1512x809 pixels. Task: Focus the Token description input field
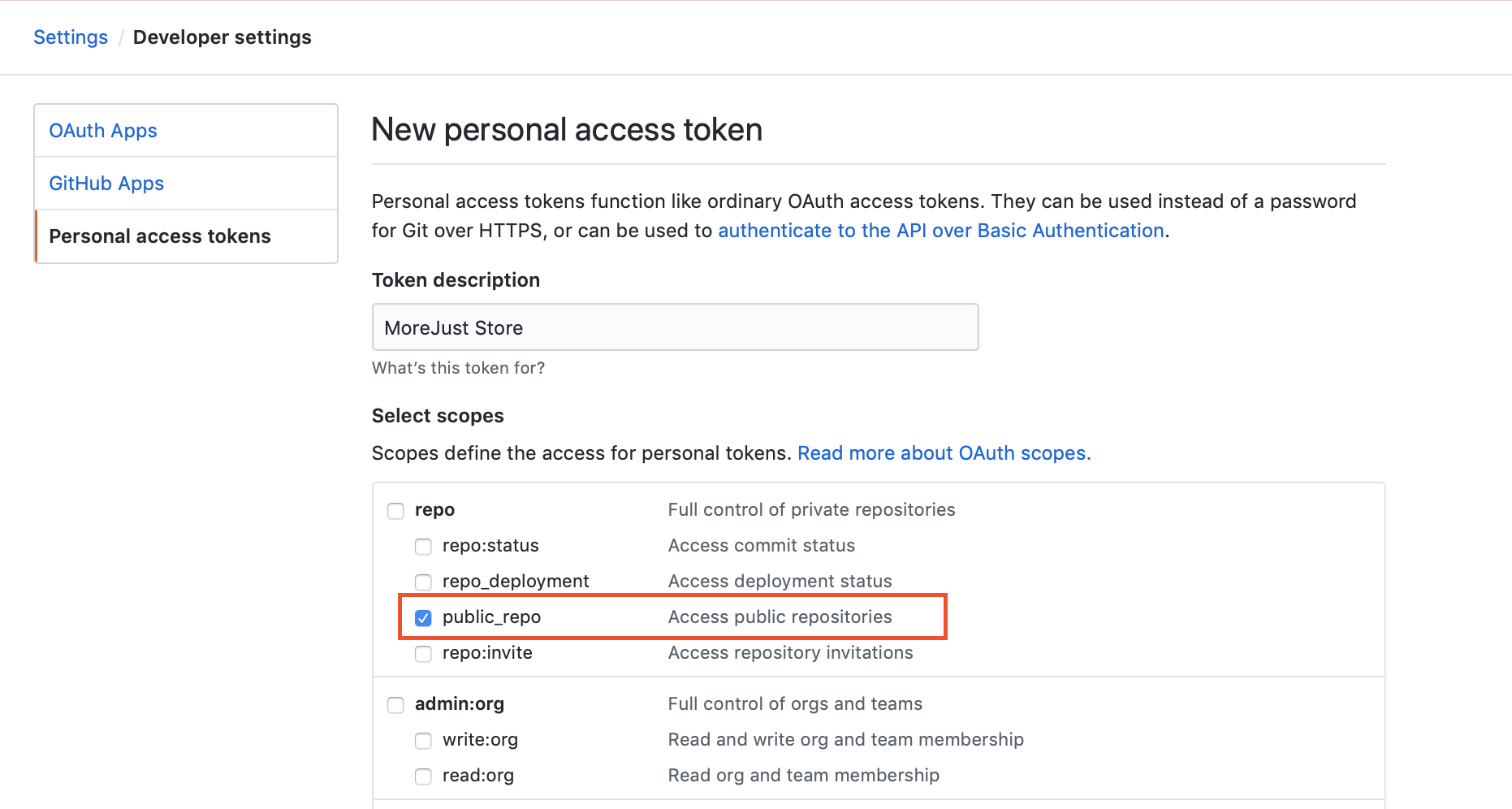click(x=675, y=327)
